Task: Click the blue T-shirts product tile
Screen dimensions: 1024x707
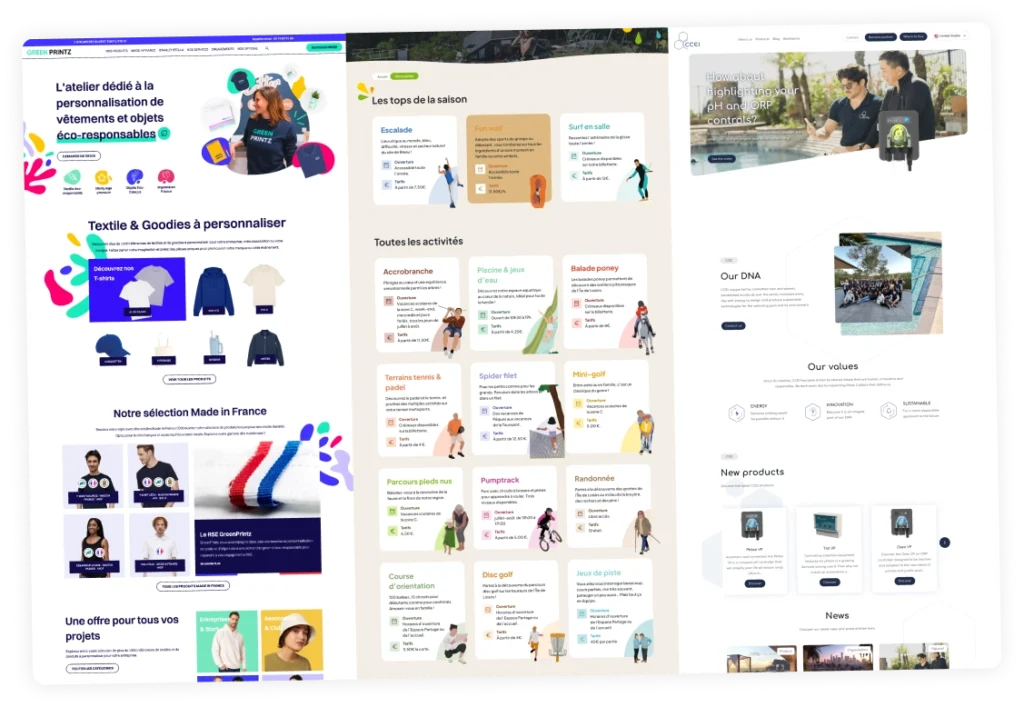Action: [137, 292]
